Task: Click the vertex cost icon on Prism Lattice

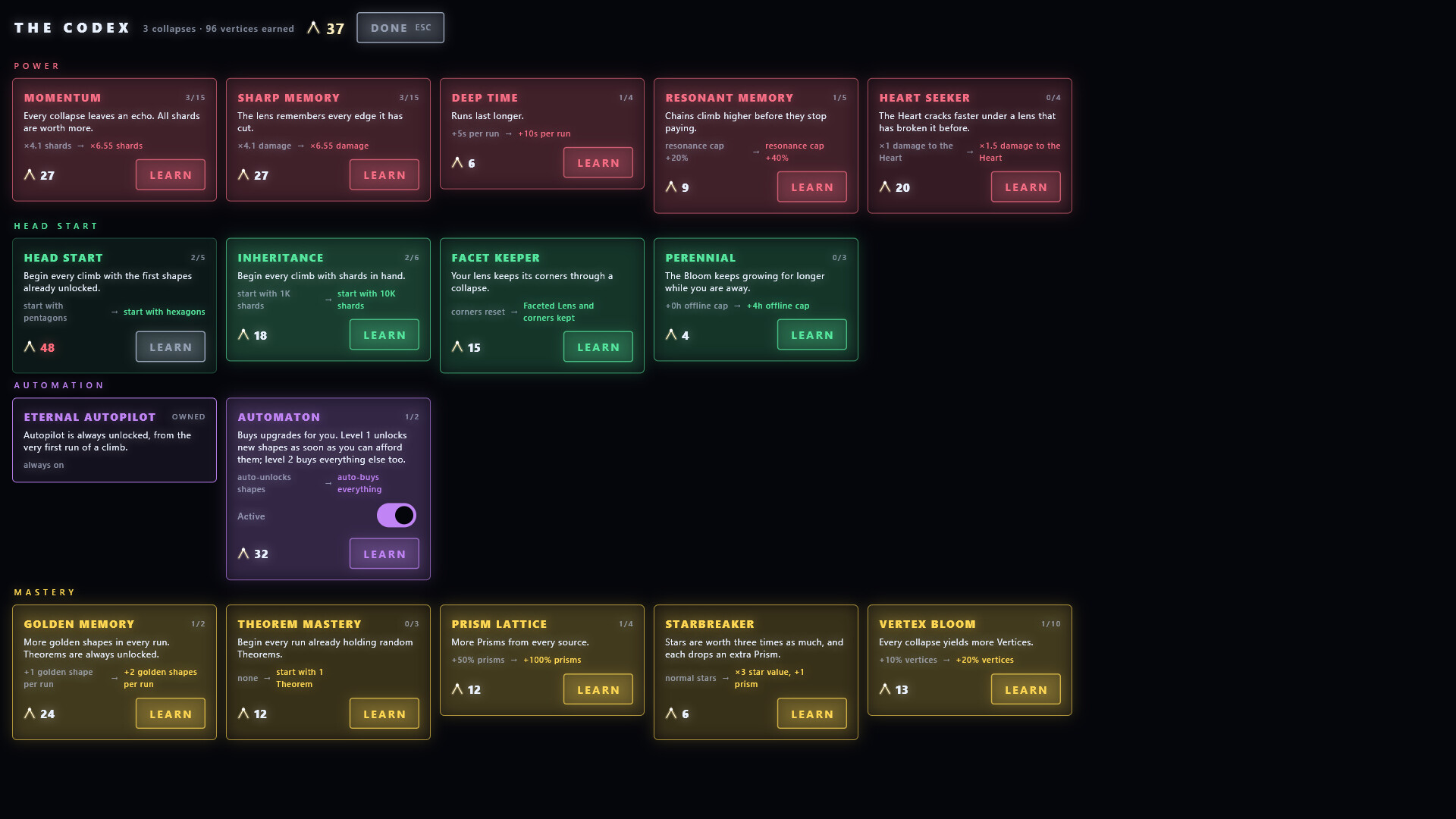Action: (x=457, y=690)
